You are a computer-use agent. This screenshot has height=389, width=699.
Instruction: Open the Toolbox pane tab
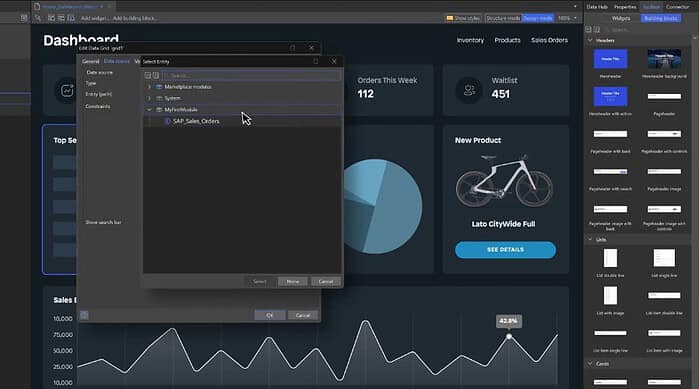point(651,7)
